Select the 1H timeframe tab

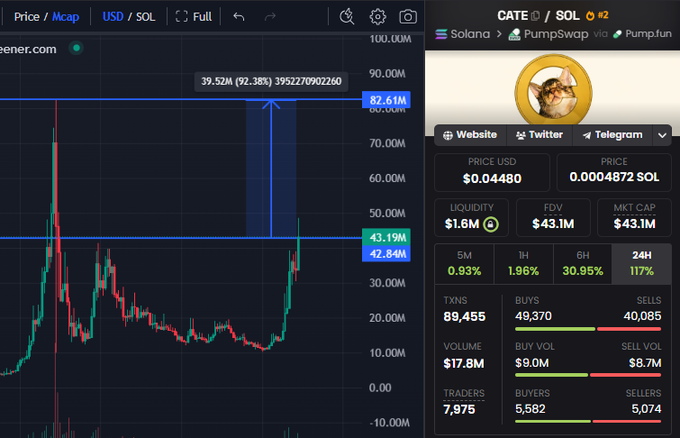[x=523, y=264]
